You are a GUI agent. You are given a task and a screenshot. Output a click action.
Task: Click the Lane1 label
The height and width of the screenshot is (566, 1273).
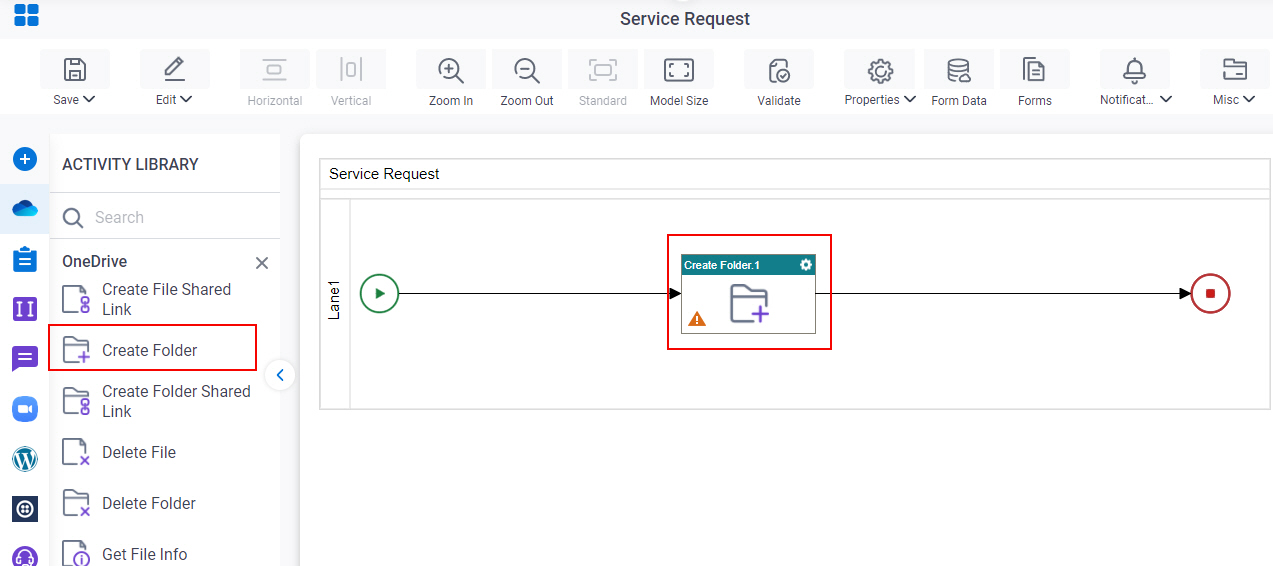[335, 300]
